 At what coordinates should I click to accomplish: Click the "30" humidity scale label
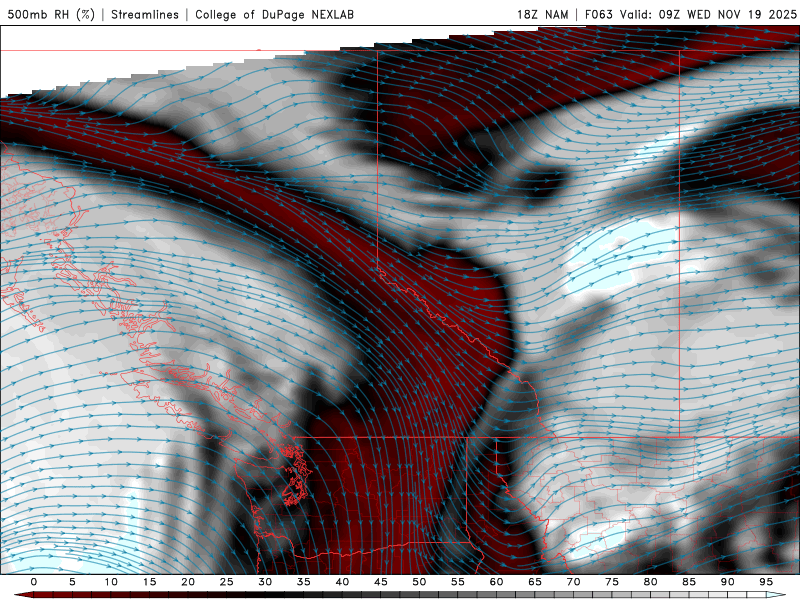click(265, 582)
